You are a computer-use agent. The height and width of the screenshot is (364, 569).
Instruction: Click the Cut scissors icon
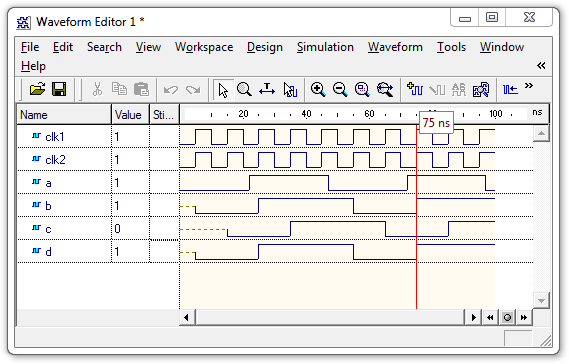[x=97, y=89]
